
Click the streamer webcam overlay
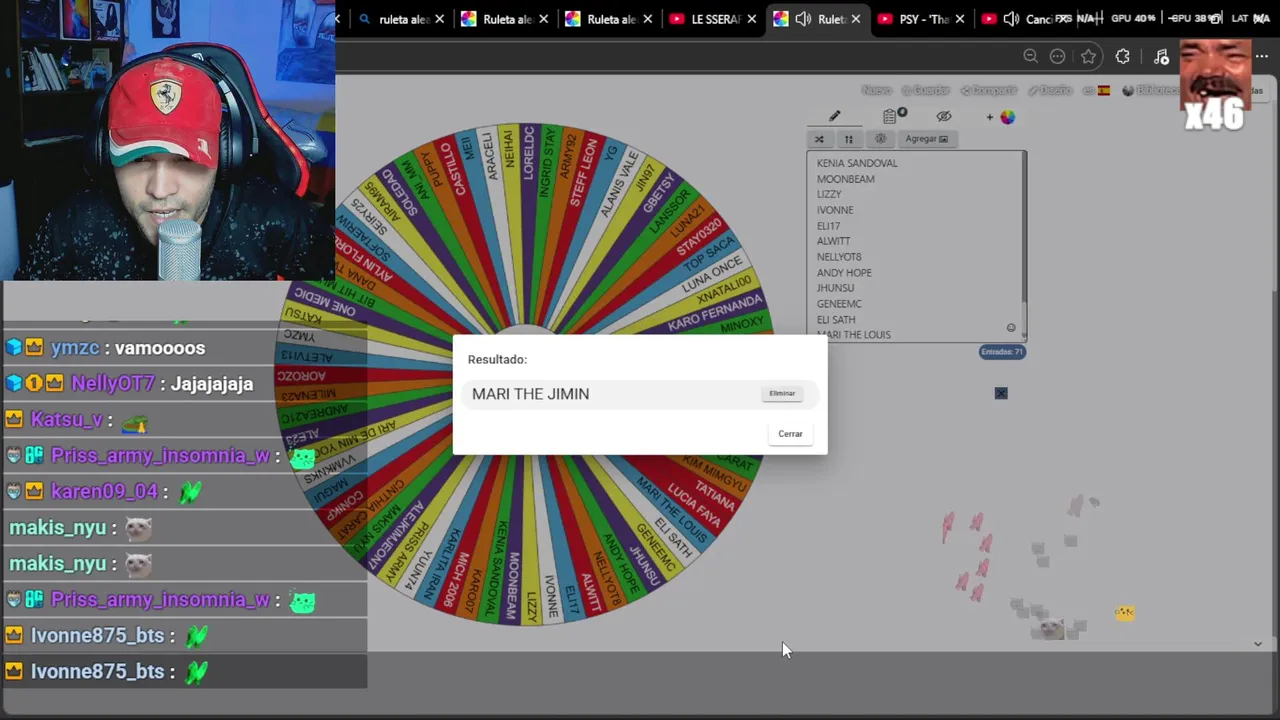[167, 140]
